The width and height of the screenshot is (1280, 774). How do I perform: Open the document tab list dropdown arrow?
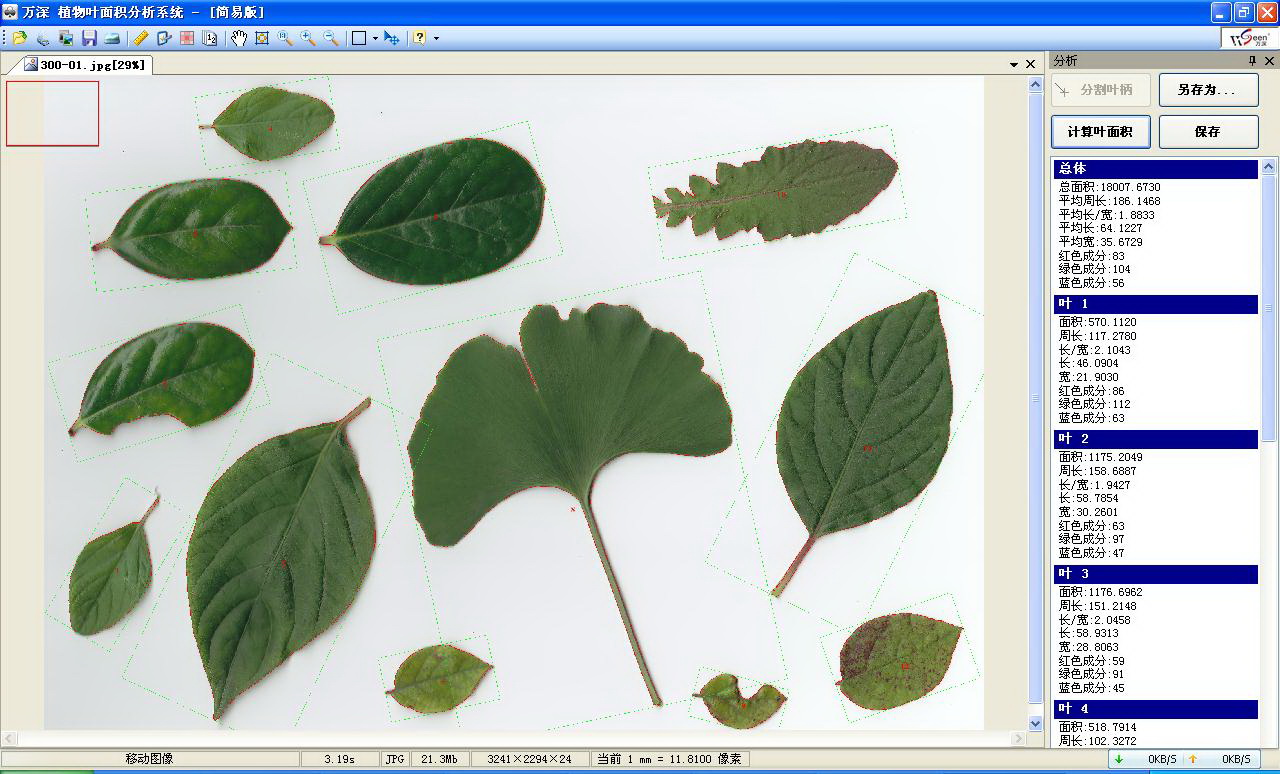(x=1014, y=64)
